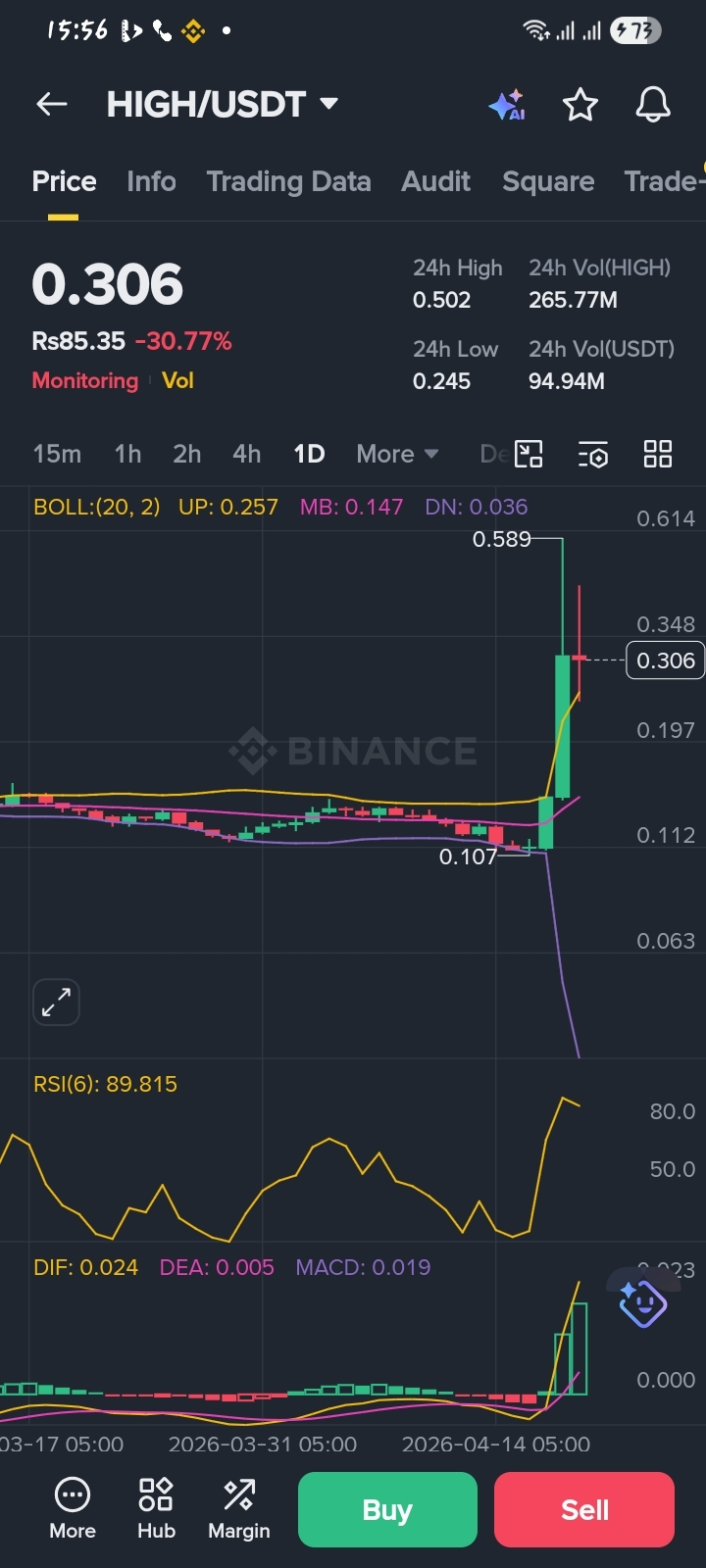
Task: Tap the UP: 0.257 Bollinger value
Action: point(228,507)
